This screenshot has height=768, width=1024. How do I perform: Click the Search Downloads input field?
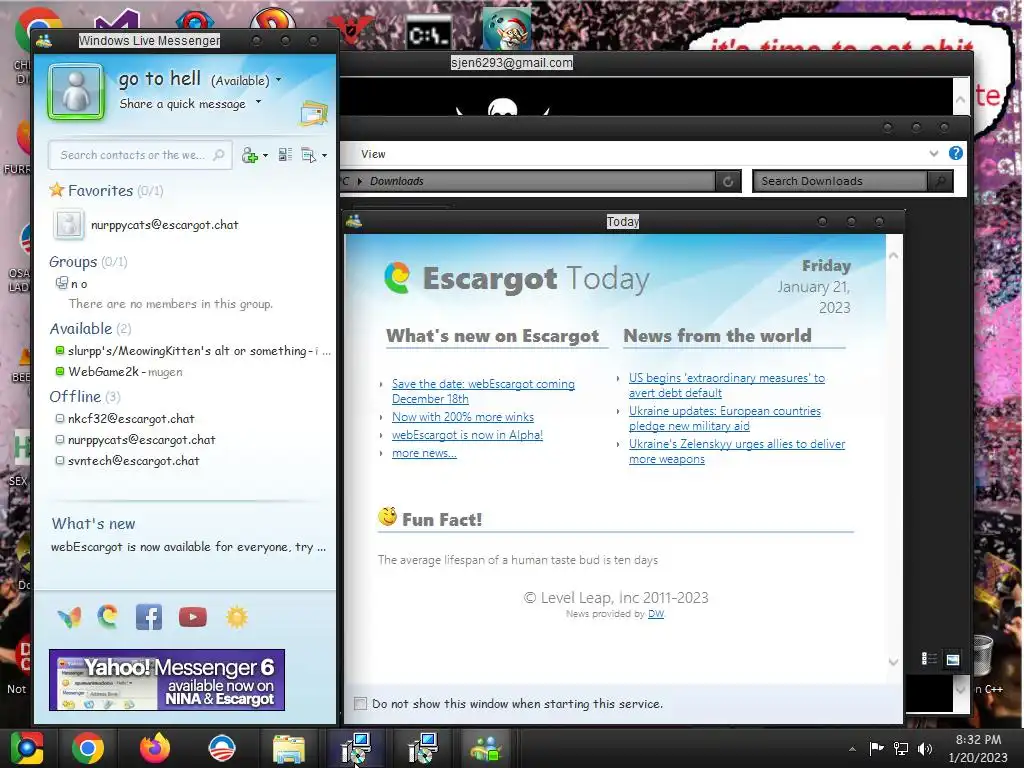coord(840,182)
